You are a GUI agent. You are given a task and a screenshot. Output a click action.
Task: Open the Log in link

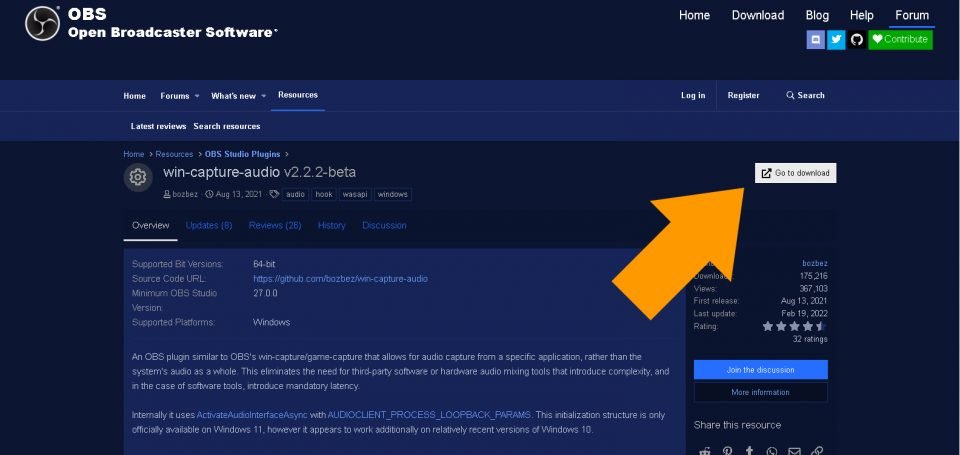pyautogui.click(x=693, y=96)
